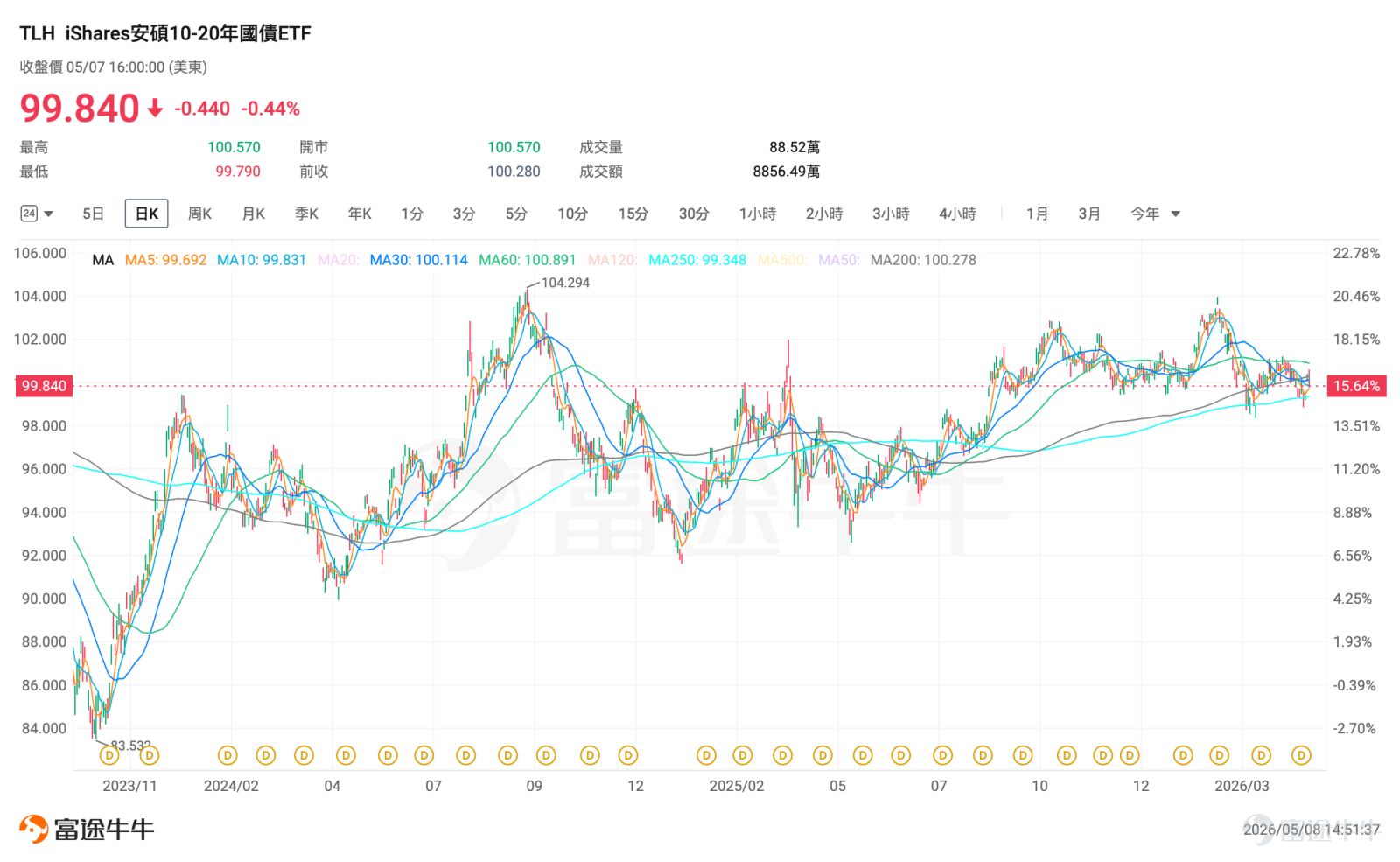
Task: Click the D marker above the 2024/02 label
Action: [x=227, y=755]
